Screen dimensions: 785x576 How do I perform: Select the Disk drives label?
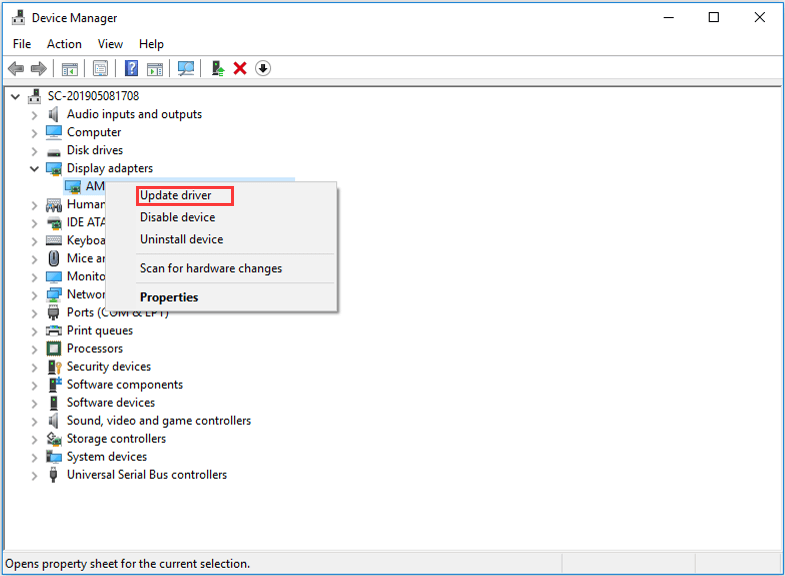95,150
